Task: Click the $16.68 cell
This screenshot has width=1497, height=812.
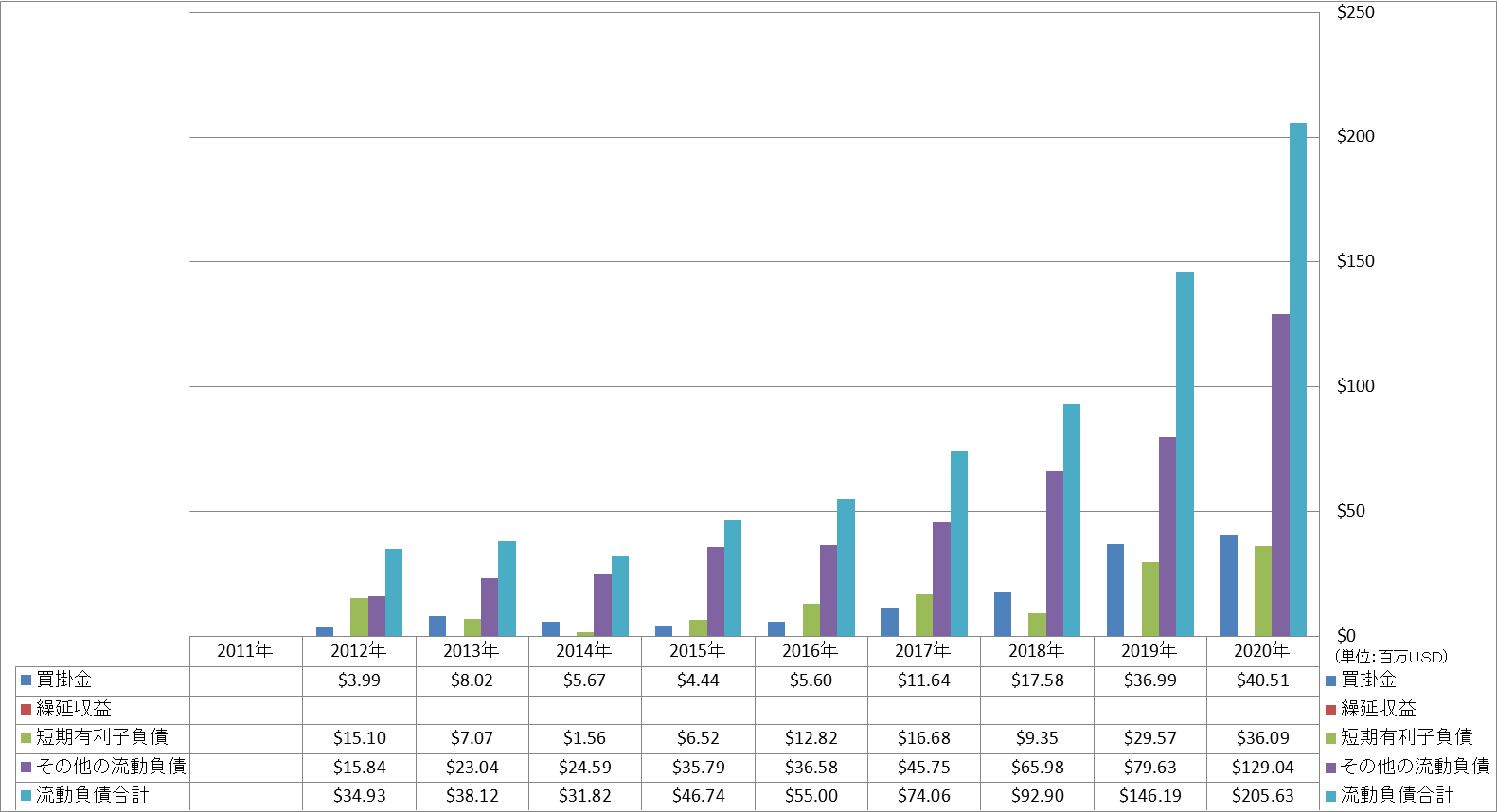Action: tap(923, 737)
